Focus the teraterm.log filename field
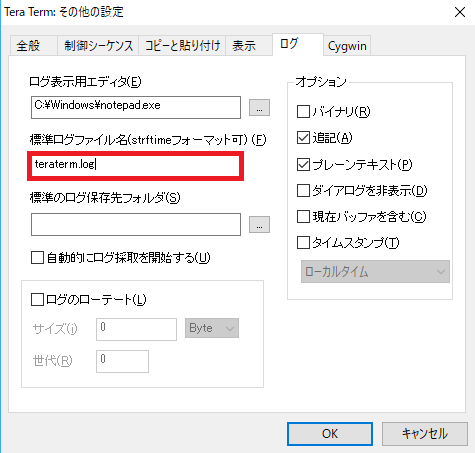 click(x=136, y=166)
